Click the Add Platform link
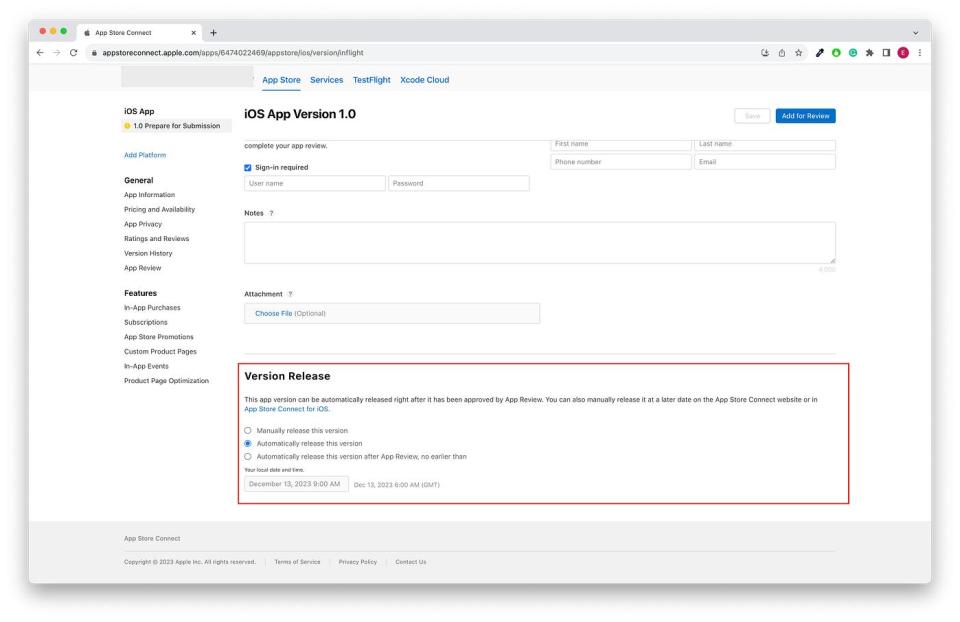Viewport: 960px width, 622px height. click(145, 155)
